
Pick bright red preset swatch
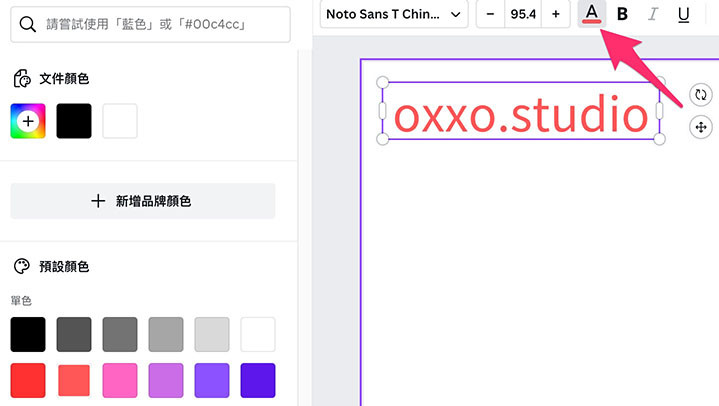(x=28, y=380)
